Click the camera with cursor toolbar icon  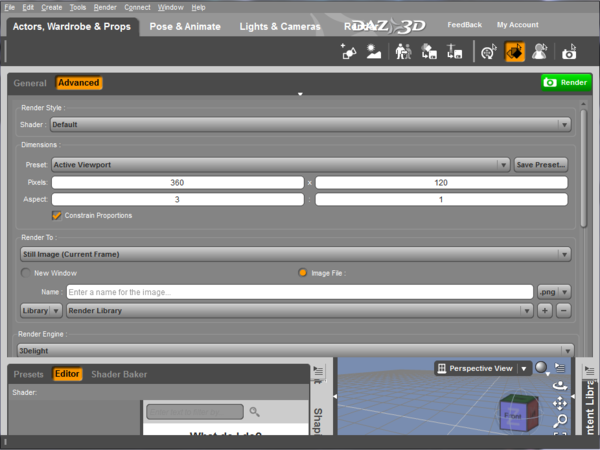point(569,52)
